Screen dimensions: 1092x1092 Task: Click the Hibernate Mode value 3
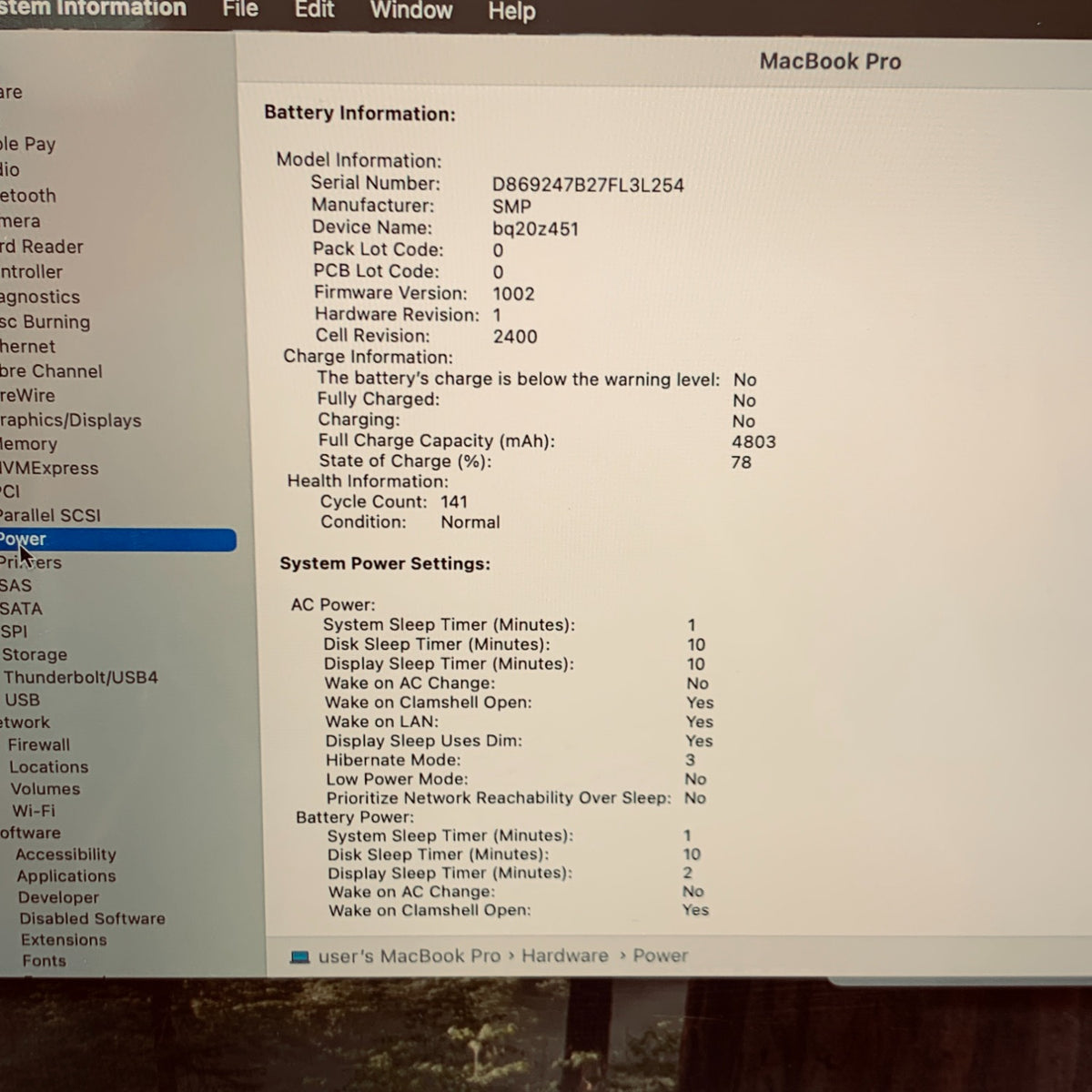690,760
